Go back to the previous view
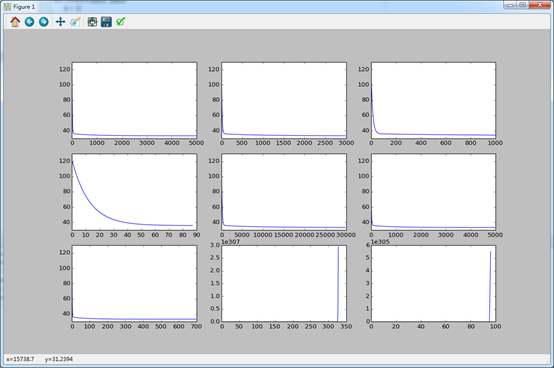 pos(29,22)
